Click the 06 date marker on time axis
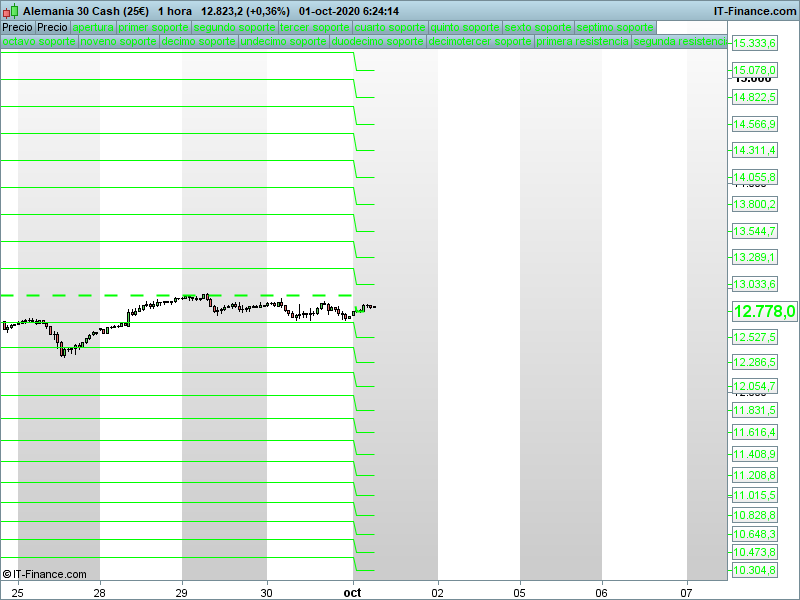The width and height of the screenshot is (800, 600). coord(602,593)
